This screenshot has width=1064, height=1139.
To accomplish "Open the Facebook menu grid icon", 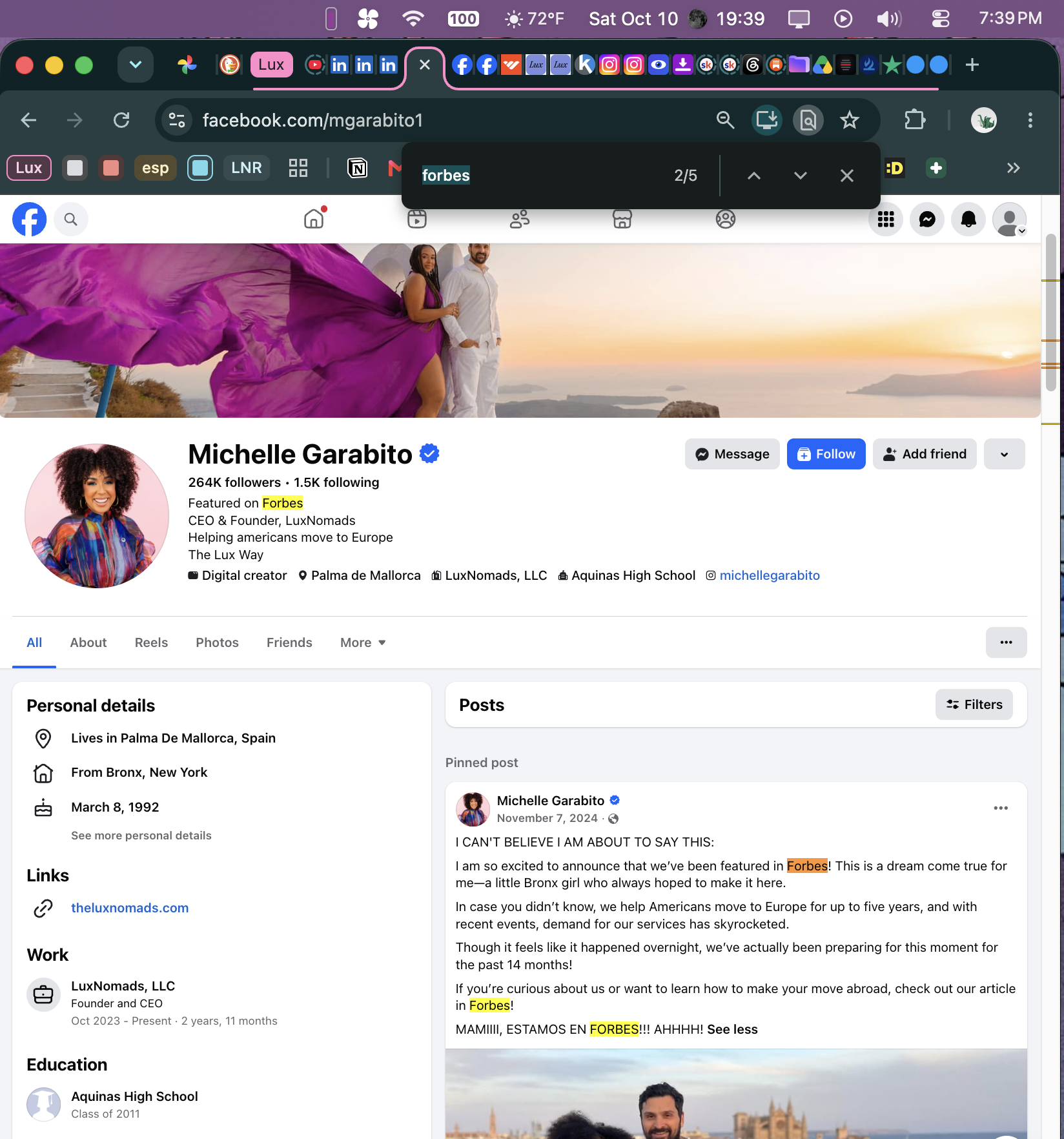I will [886, 220].
